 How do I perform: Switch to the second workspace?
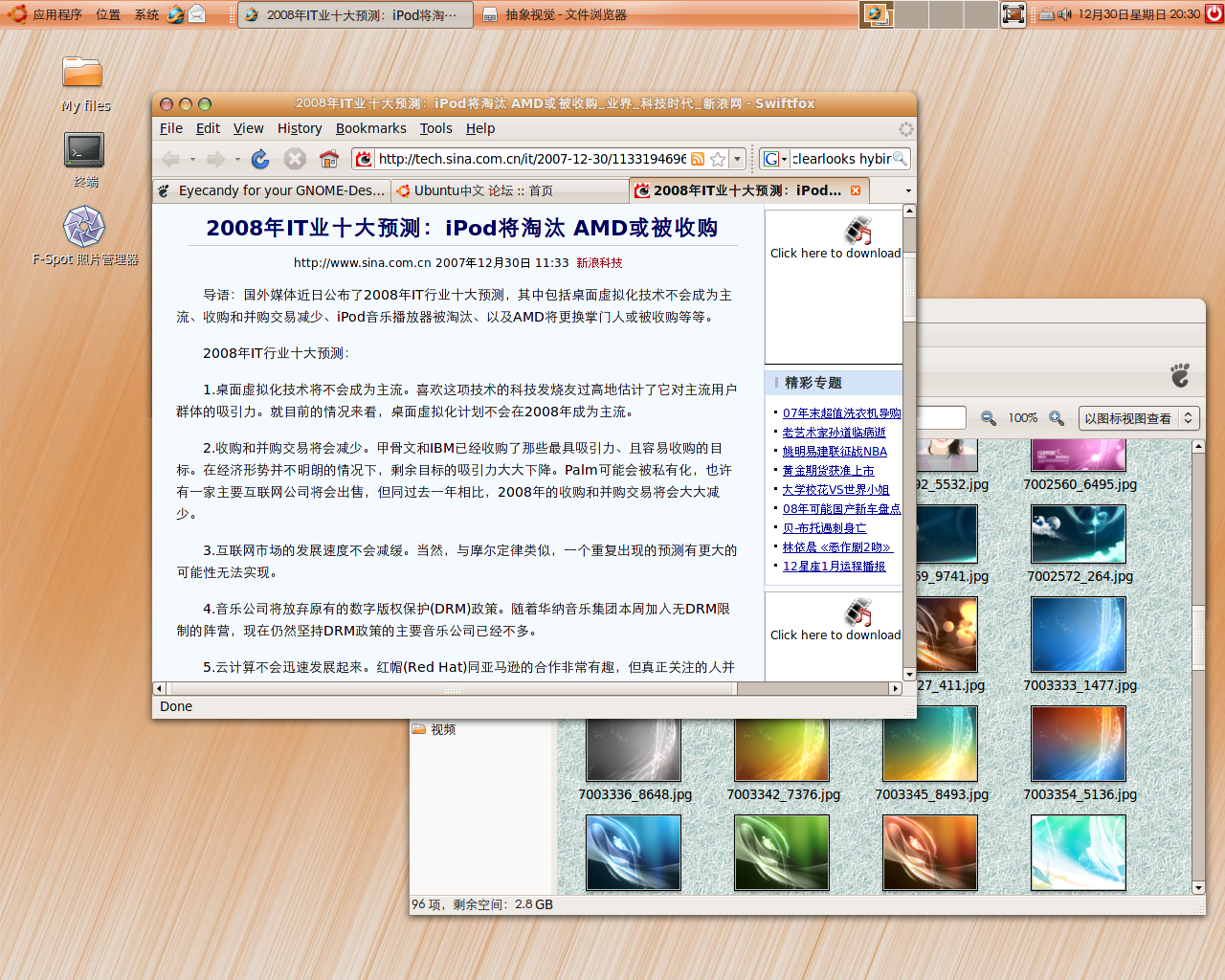[x=911, y=14]
